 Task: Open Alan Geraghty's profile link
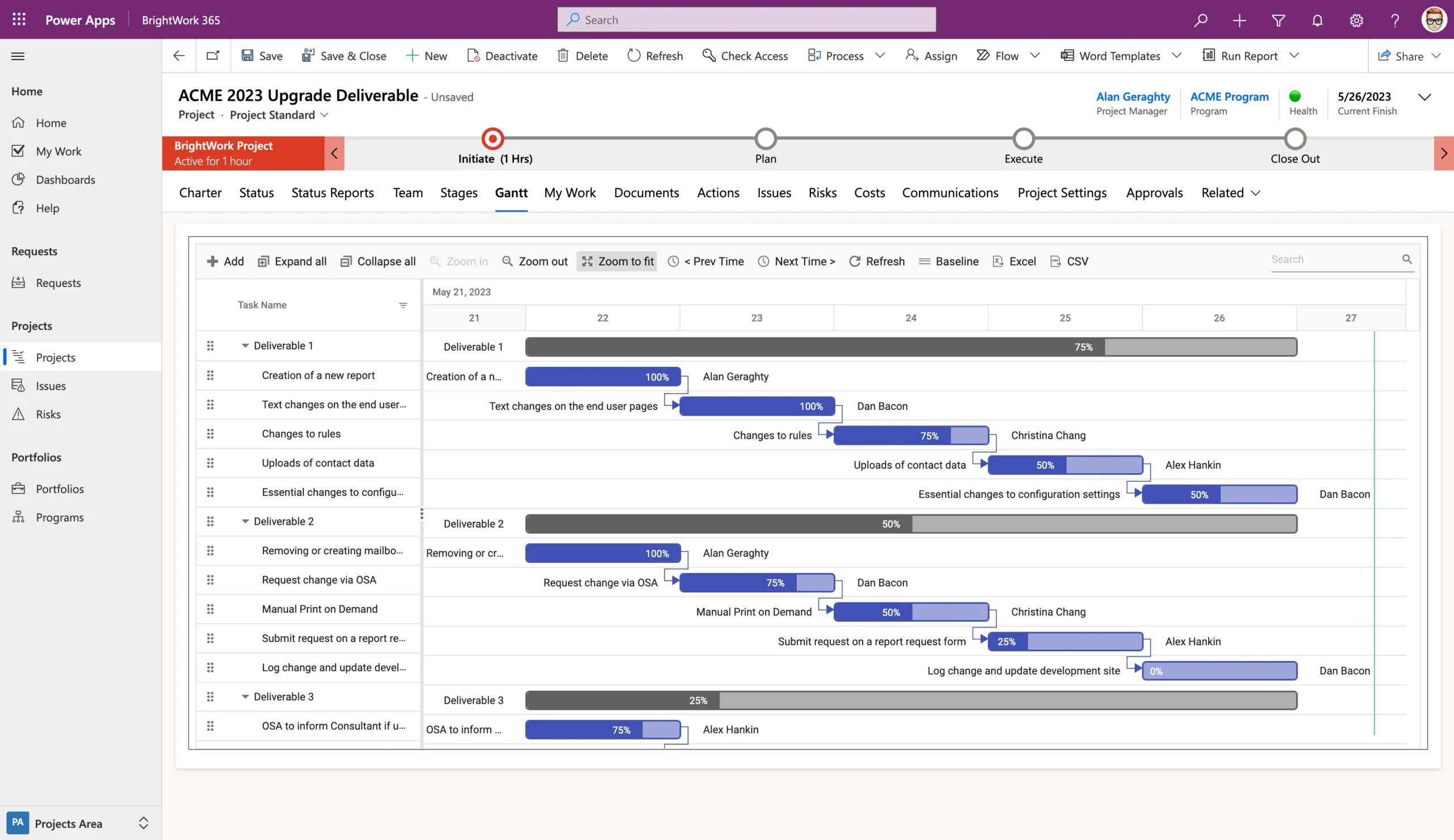[x=1132, y=97]
